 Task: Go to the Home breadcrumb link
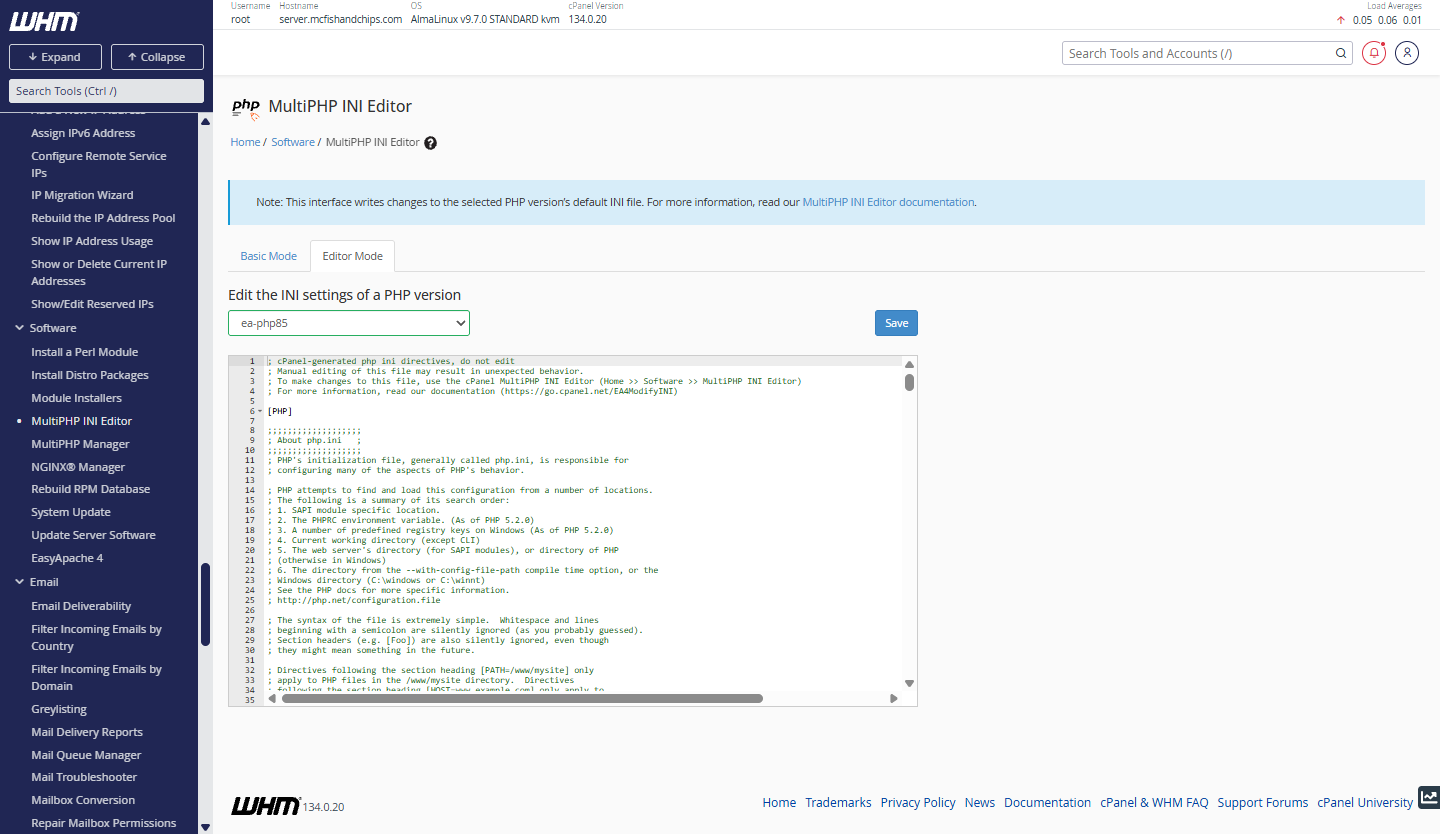(245, 142)
